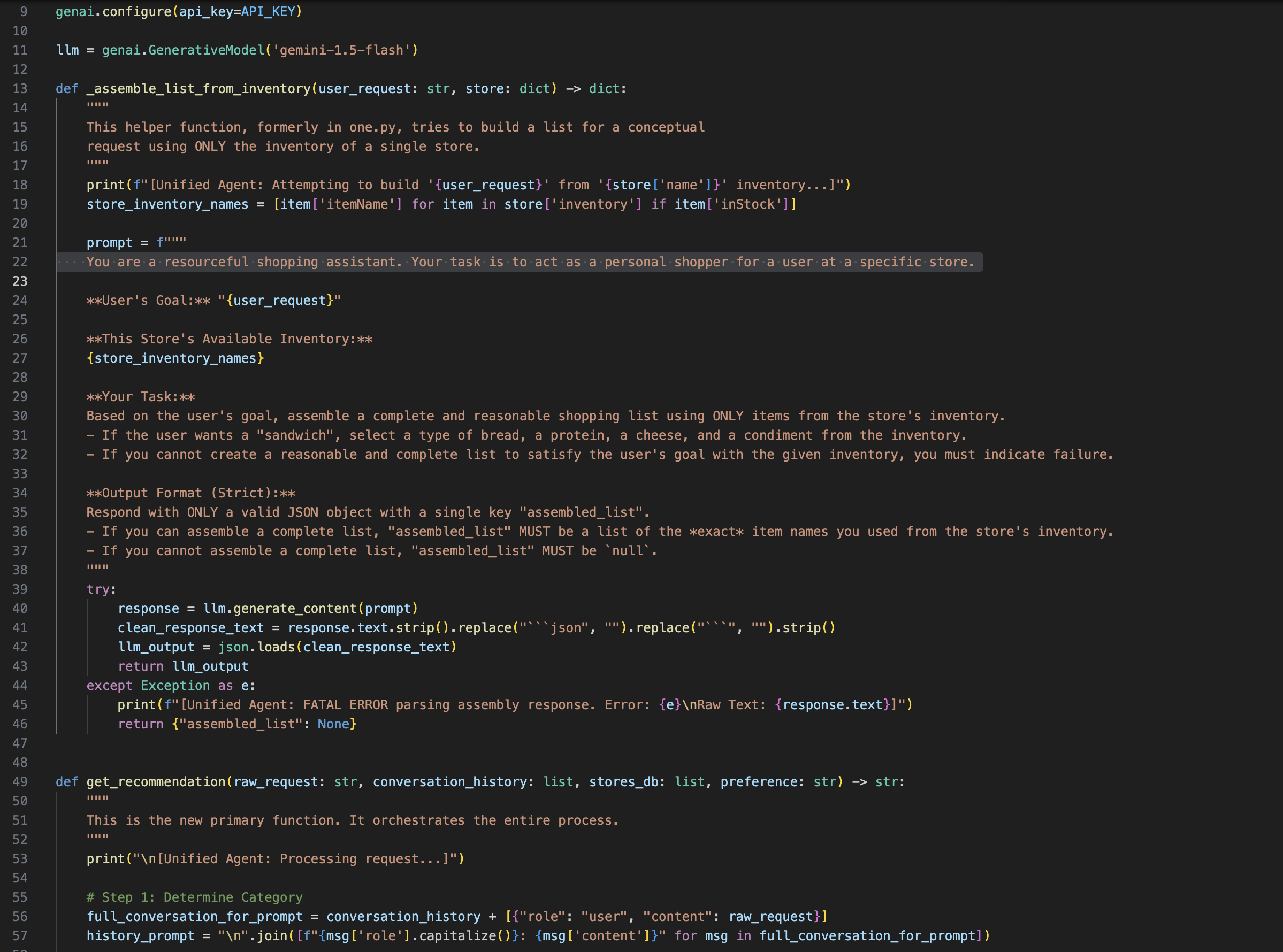The image size is (1283, 952).
Task: Click line number 23 in the gutter
Action: pyautogui.click(x=20, y=281)
